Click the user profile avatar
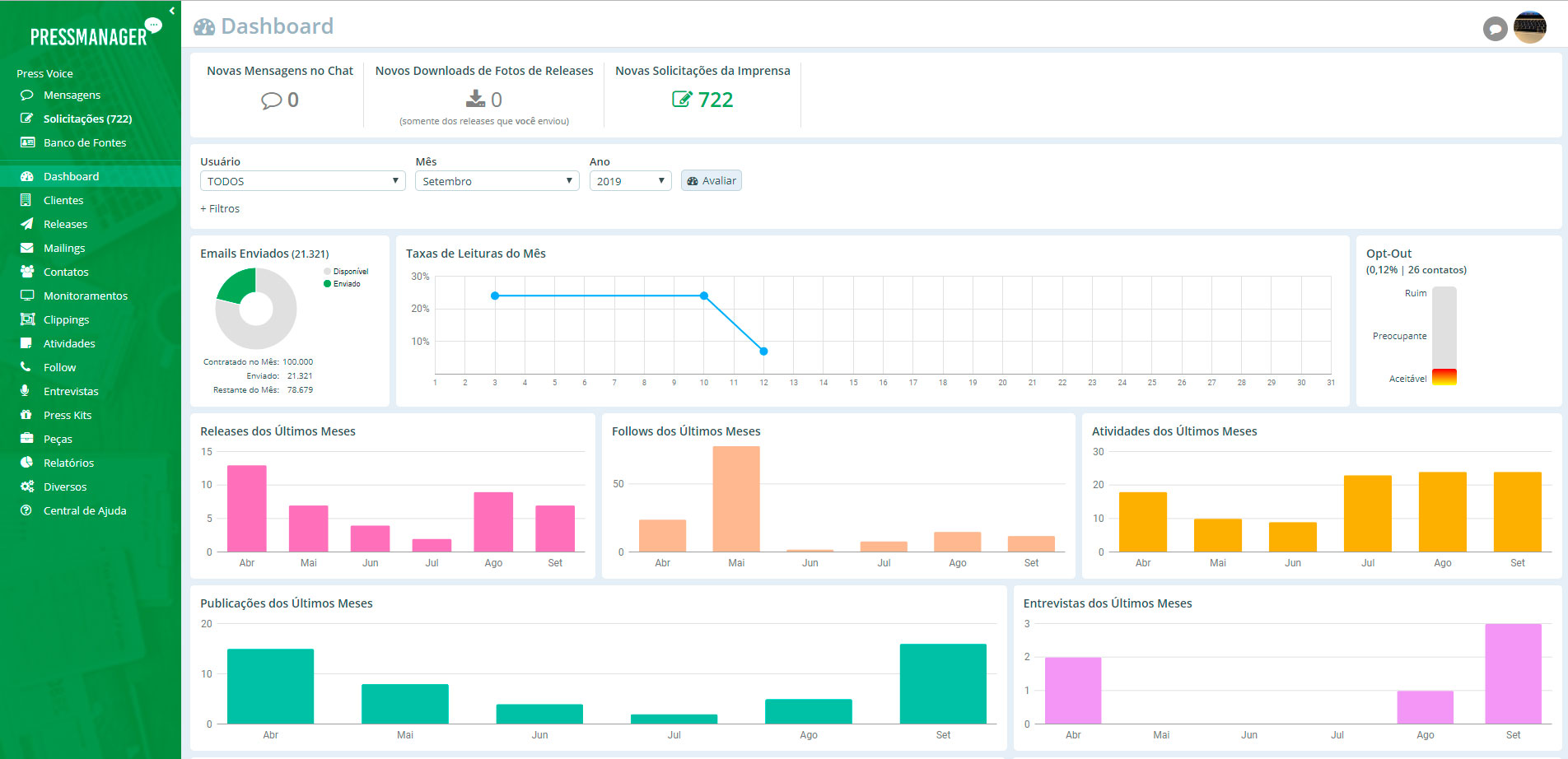This screenshot has height=759, width=1568. [1530, 28]
